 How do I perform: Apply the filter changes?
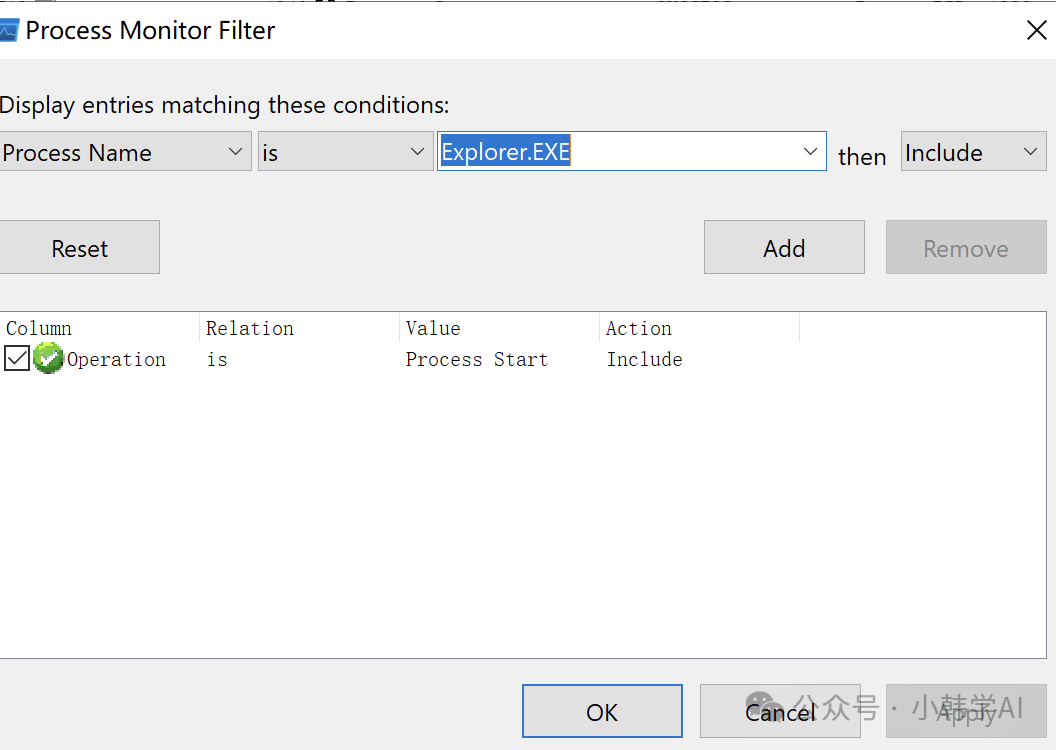tap(966, 711)
